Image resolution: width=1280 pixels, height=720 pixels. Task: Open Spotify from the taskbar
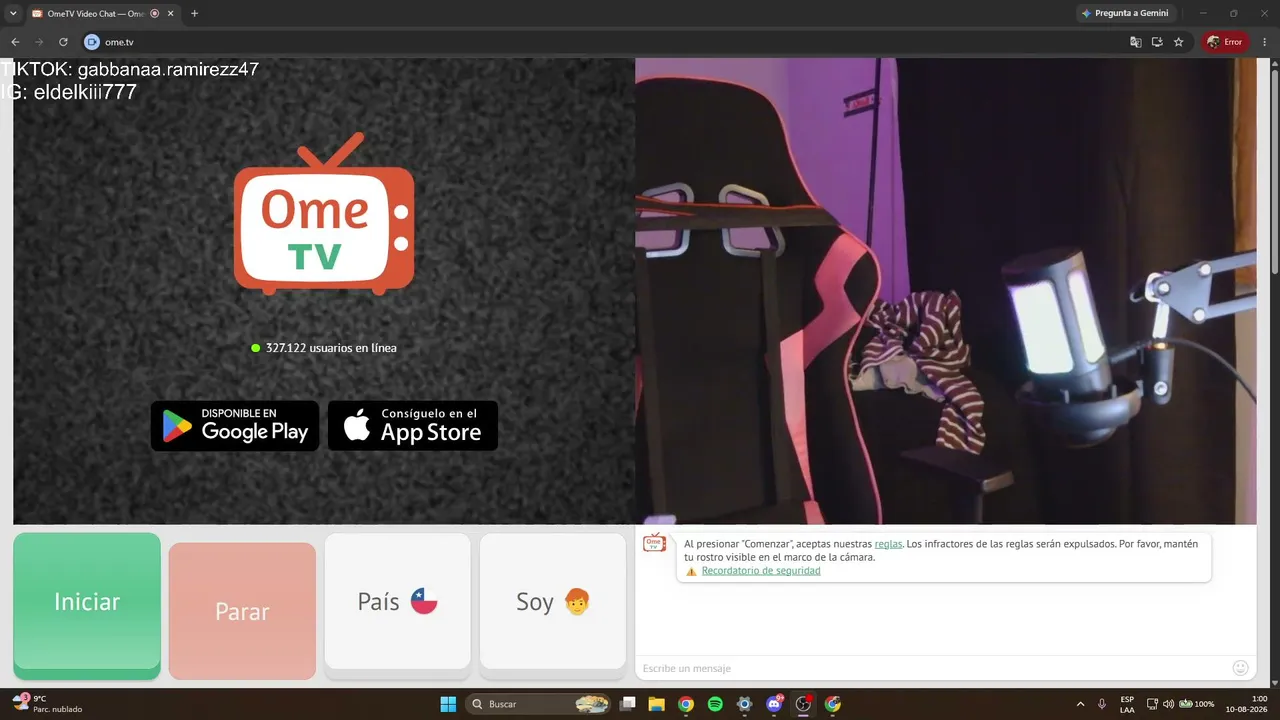pyautogui.click(x=715, y=704)
